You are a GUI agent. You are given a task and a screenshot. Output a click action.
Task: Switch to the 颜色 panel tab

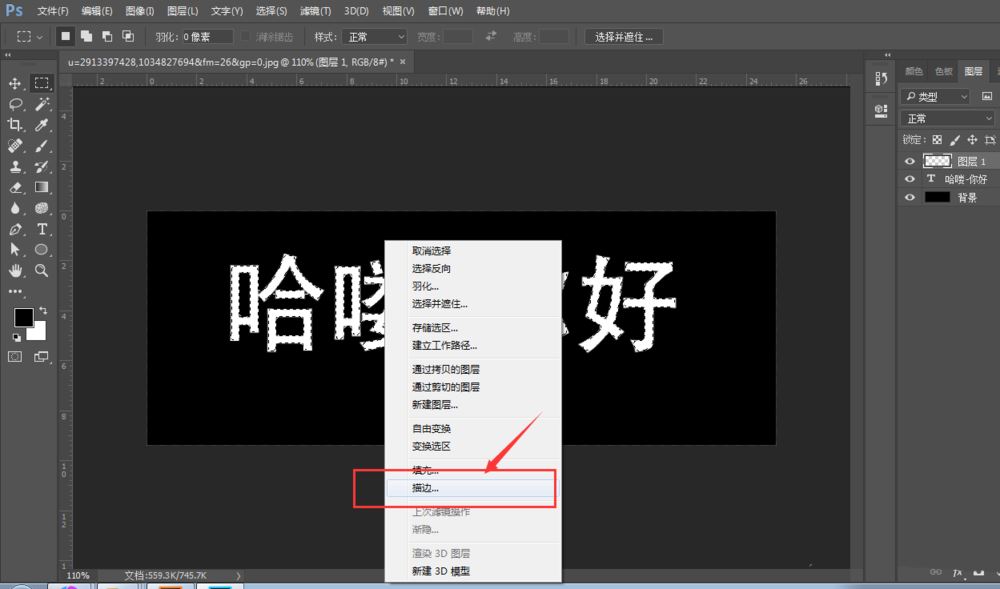pyautogui.click(x=914, y=71)
